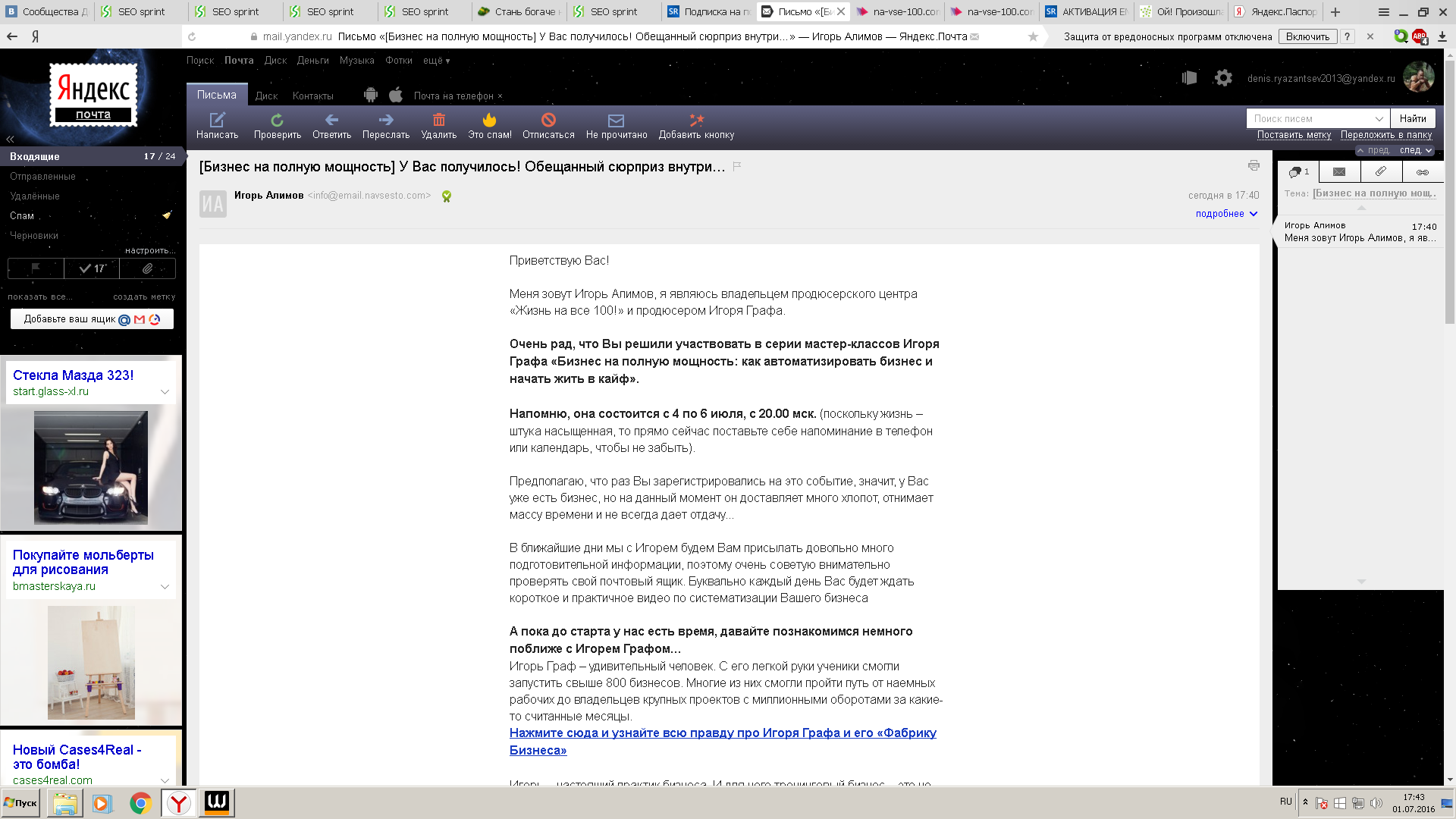The width and height of the screenshot is (1456, 819).
Task: Open Chrome from the Windows taskbar
Action: (140, 803)
